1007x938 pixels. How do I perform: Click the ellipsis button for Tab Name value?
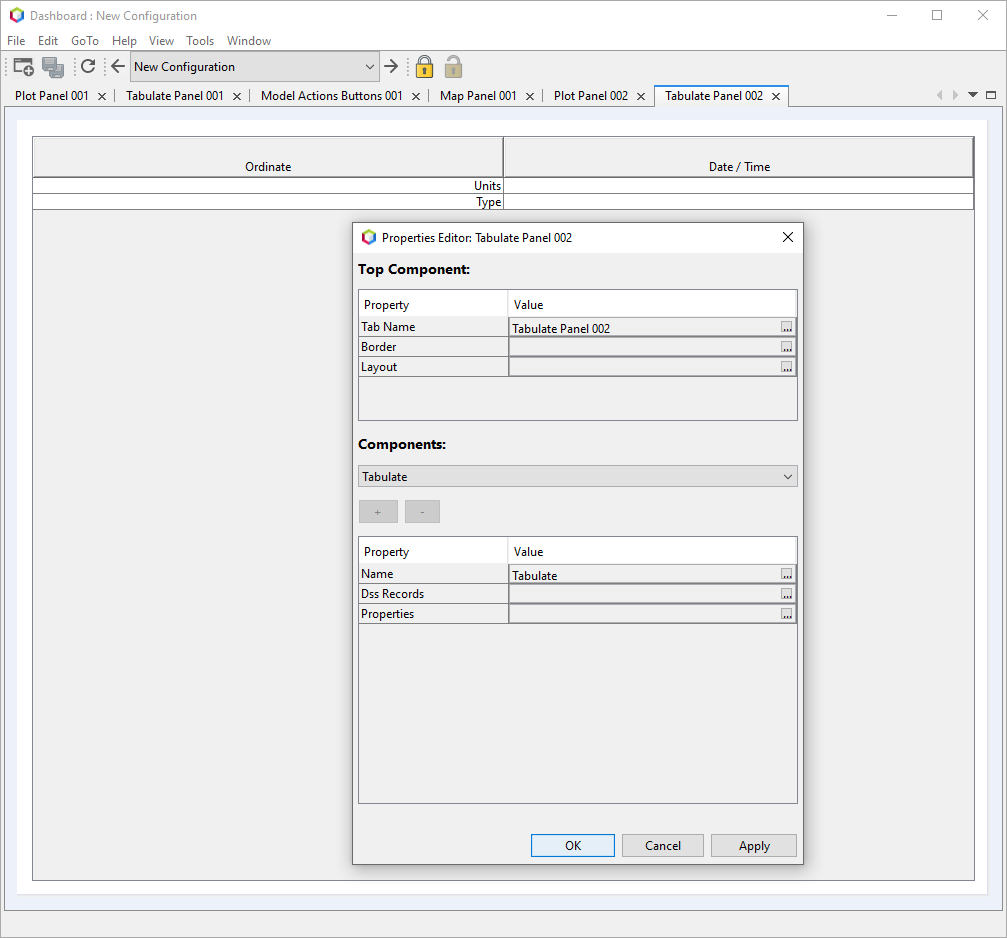tap(787, 326)
